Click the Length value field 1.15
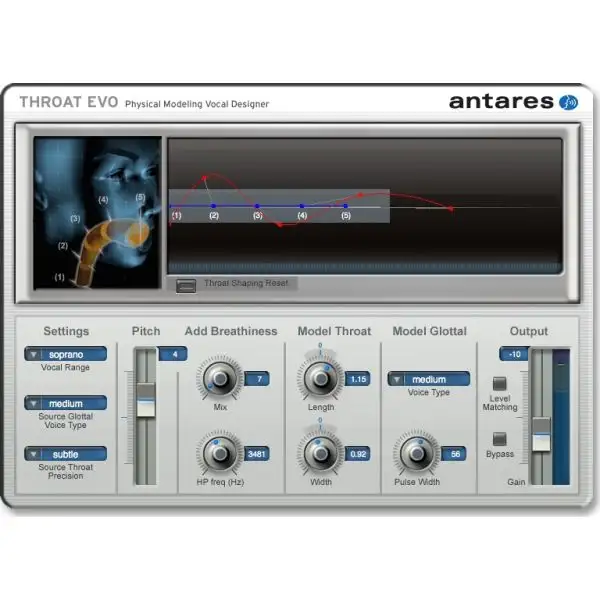Image resolution: width=600 pixels, height=600 pixels. pos(358,379)
